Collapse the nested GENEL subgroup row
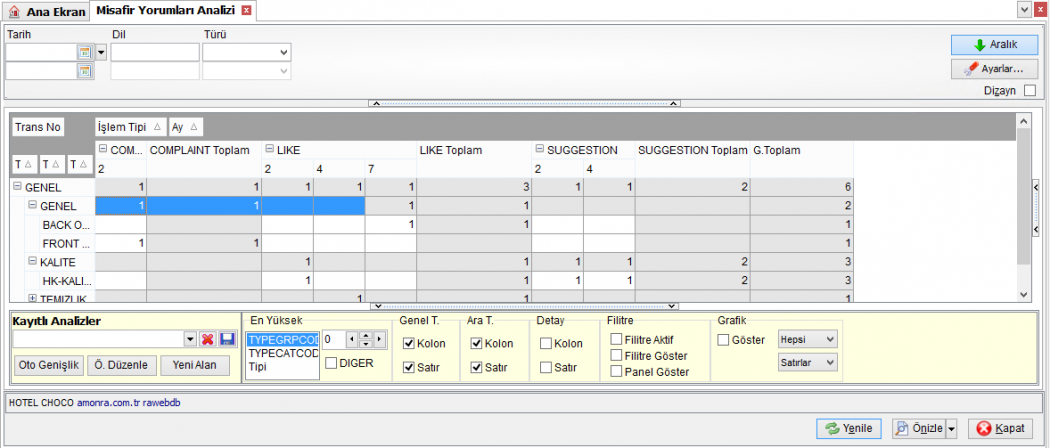 (x=33, y=206)
